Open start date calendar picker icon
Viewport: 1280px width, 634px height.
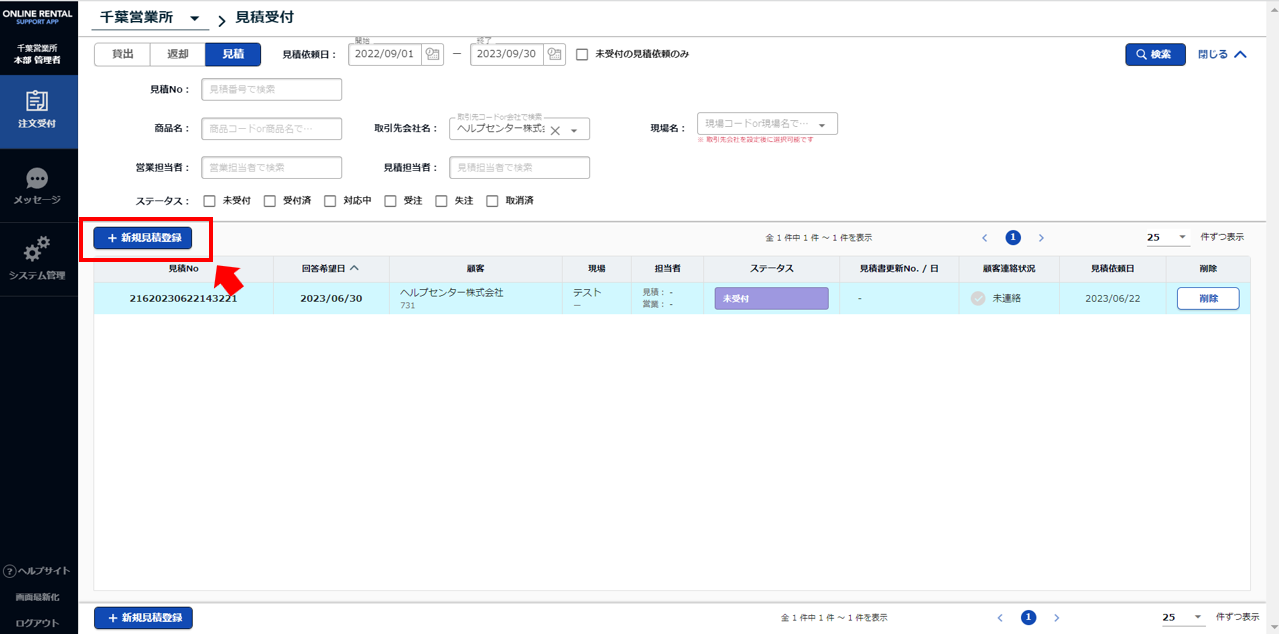[432, 54]
